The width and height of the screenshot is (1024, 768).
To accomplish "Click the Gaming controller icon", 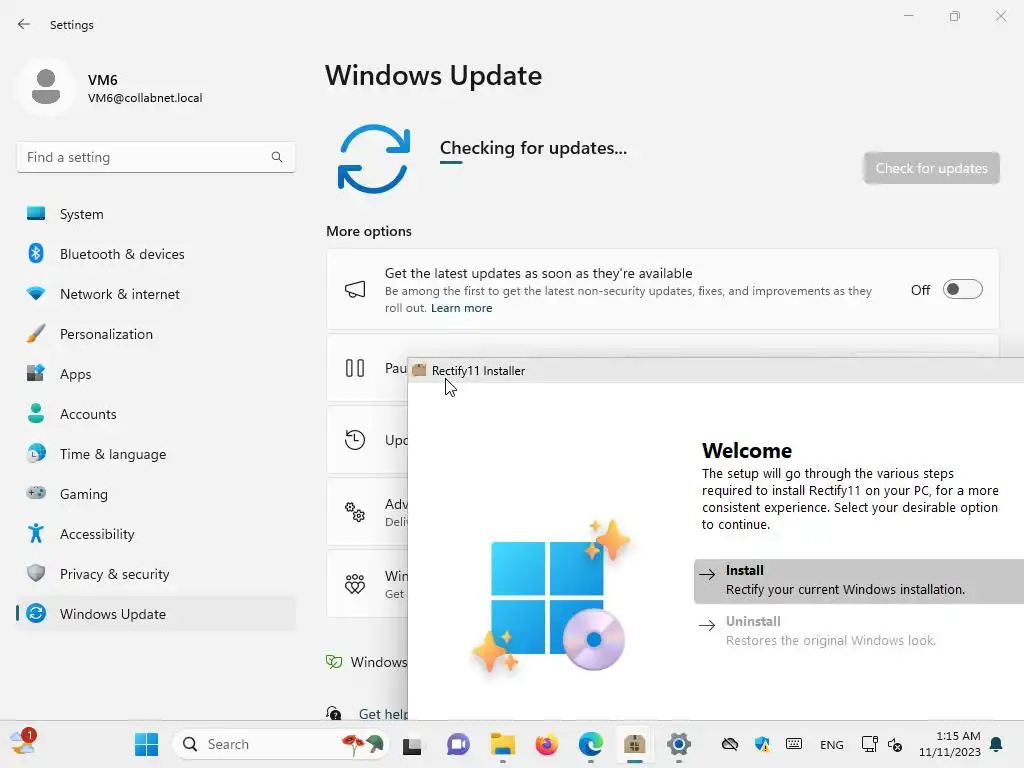I will [36, 493].
